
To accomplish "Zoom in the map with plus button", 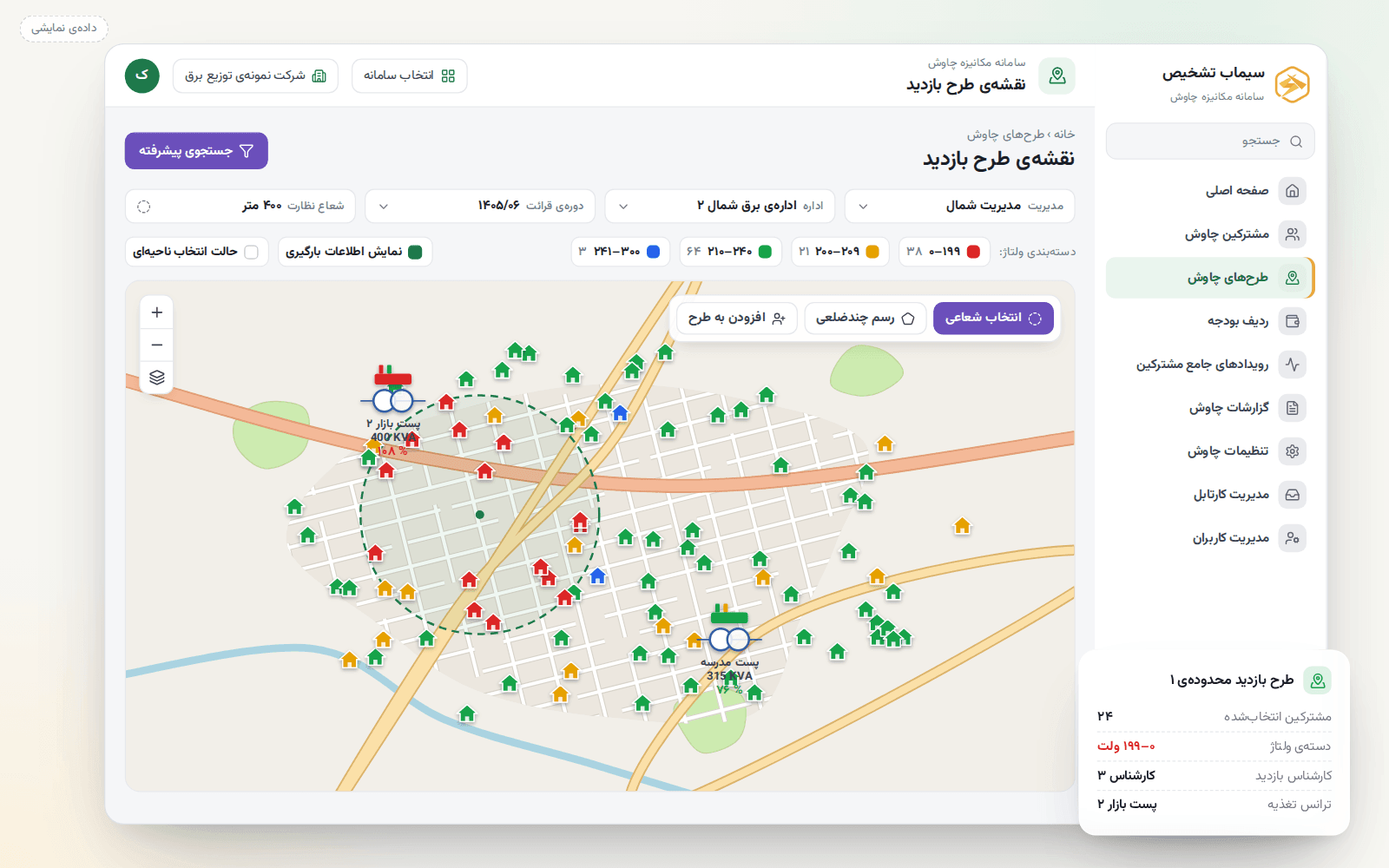I will pyautogui.click(x=157, y=312).
